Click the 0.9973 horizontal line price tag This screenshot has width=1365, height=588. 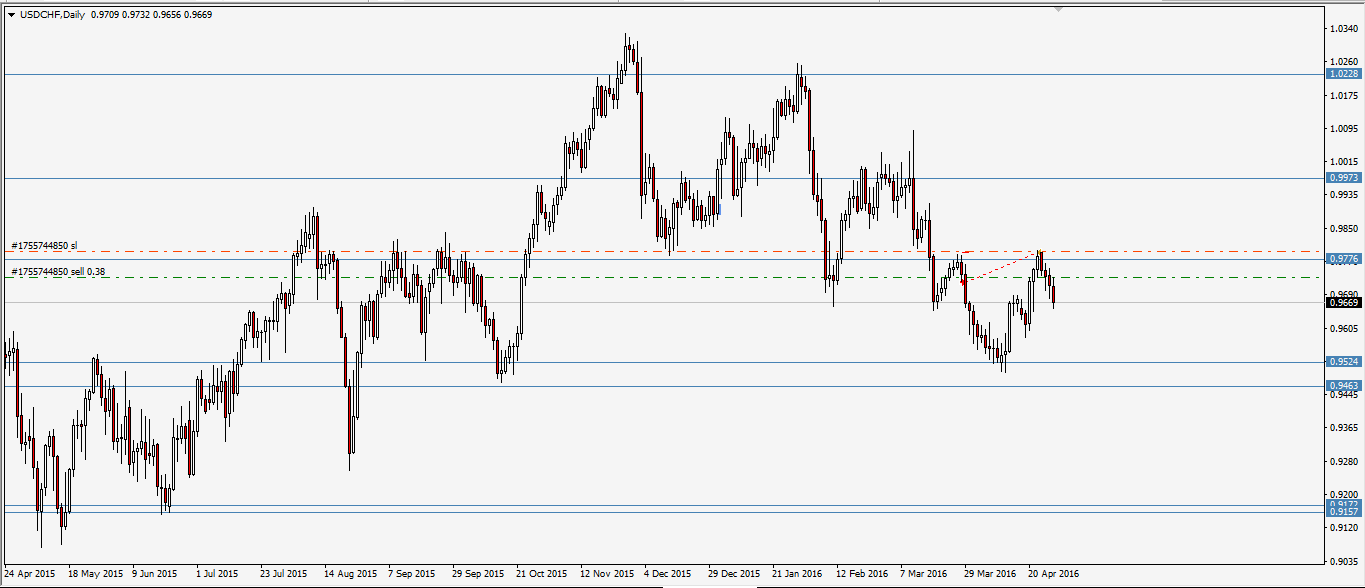click(x=1344, y=178)
